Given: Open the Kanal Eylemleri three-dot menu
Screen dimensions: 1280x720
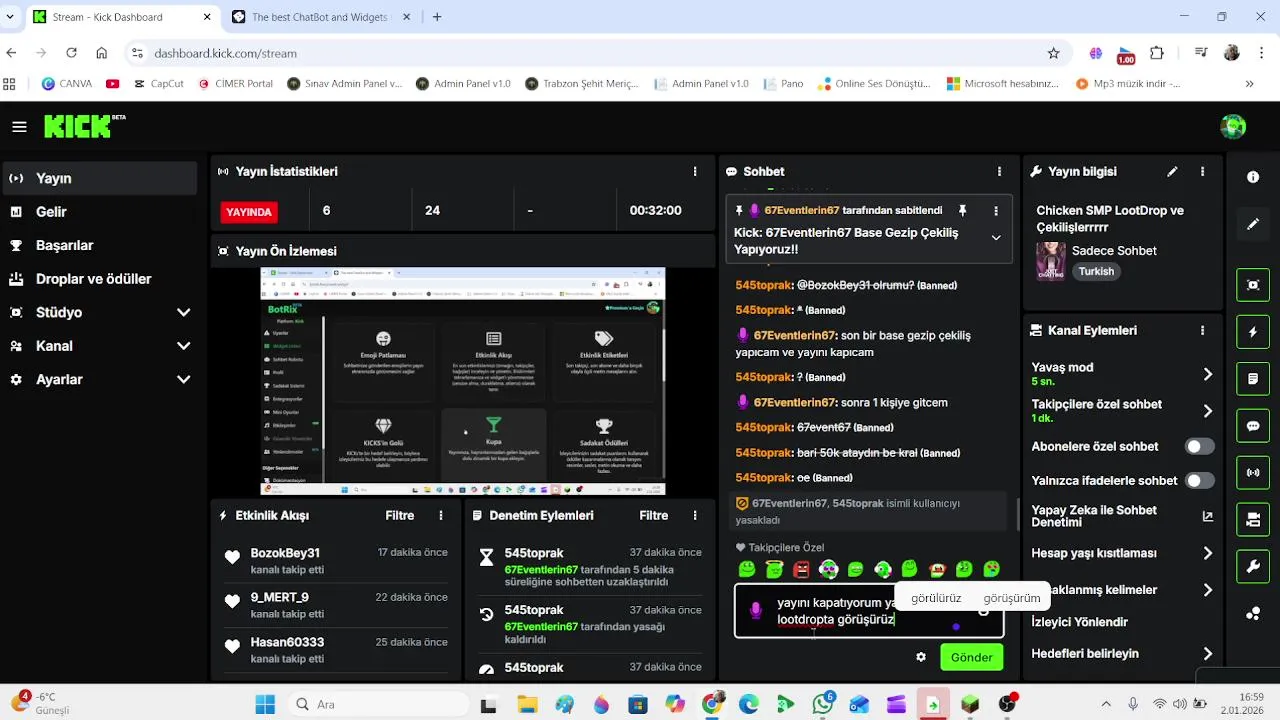Looking at the screenshot, I should 1203,330.
